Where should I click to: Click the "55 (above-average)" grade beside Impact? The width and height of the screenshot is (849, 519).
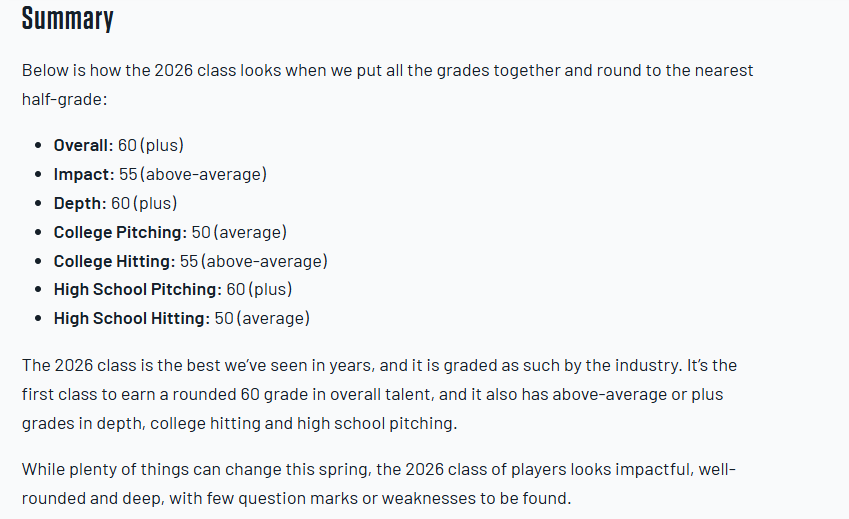click(x=193, y=174)
